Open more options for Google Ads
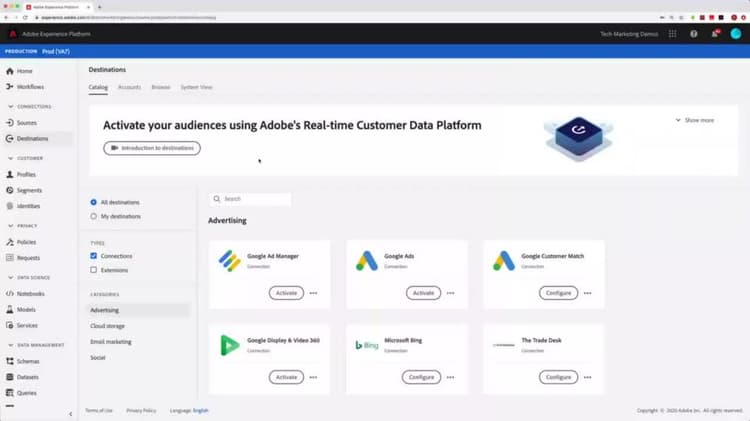Screen dimensions: 750x421 451,293
